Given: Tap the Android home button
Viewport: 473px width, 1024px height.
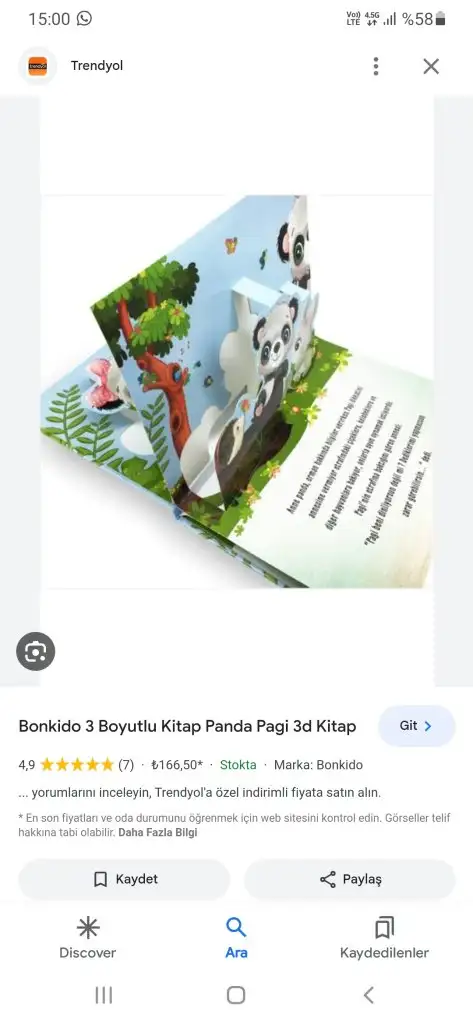Looking at the screenshot, I should point(236,995).
